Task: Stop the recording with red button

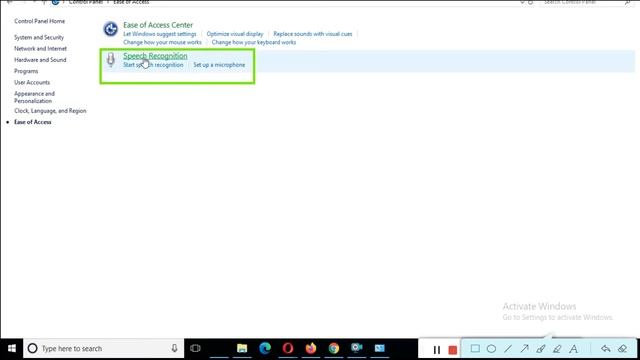Action: (453, 350)
